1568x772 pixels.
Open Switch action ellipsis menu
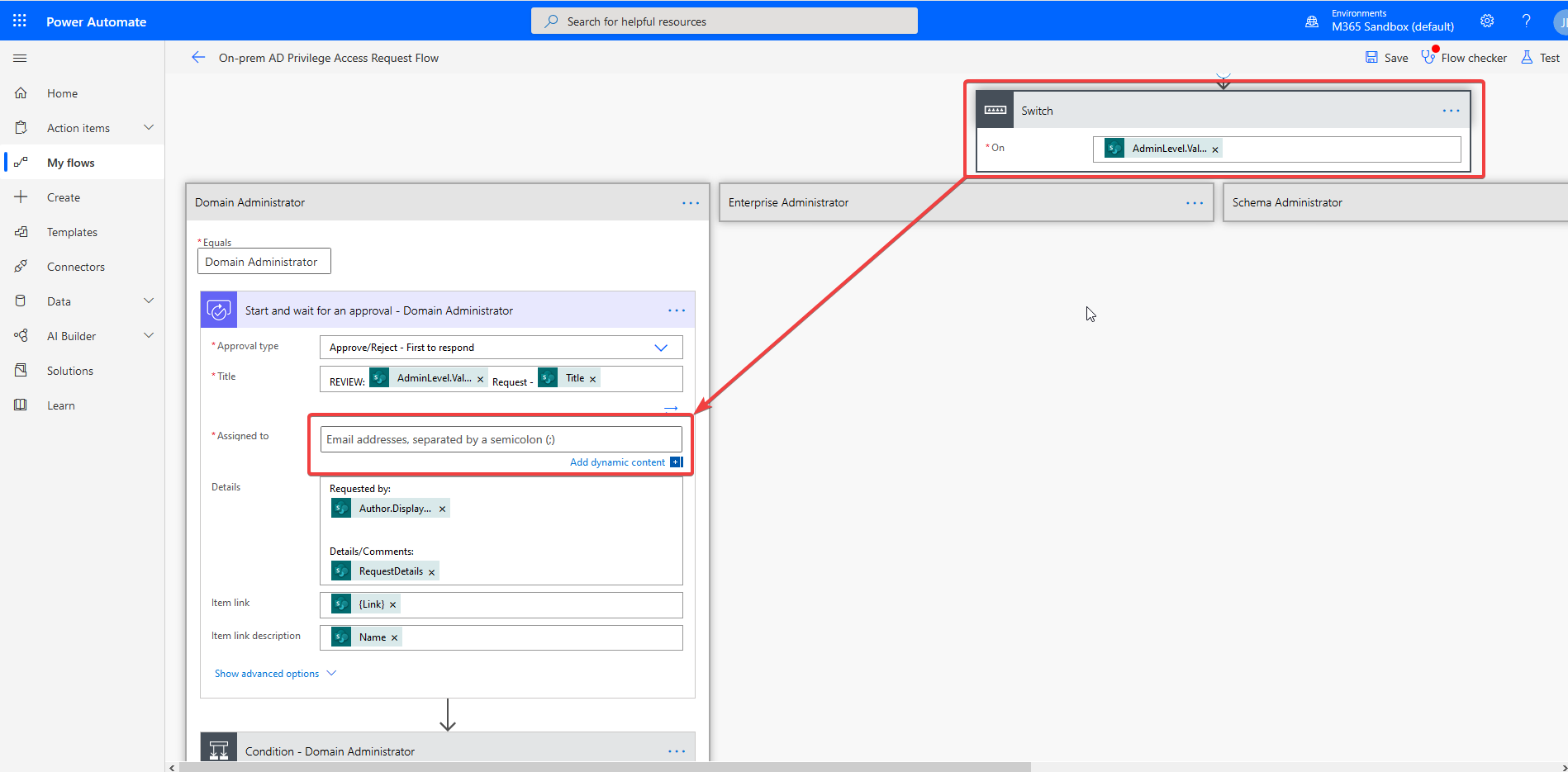tap(1451, 111)
